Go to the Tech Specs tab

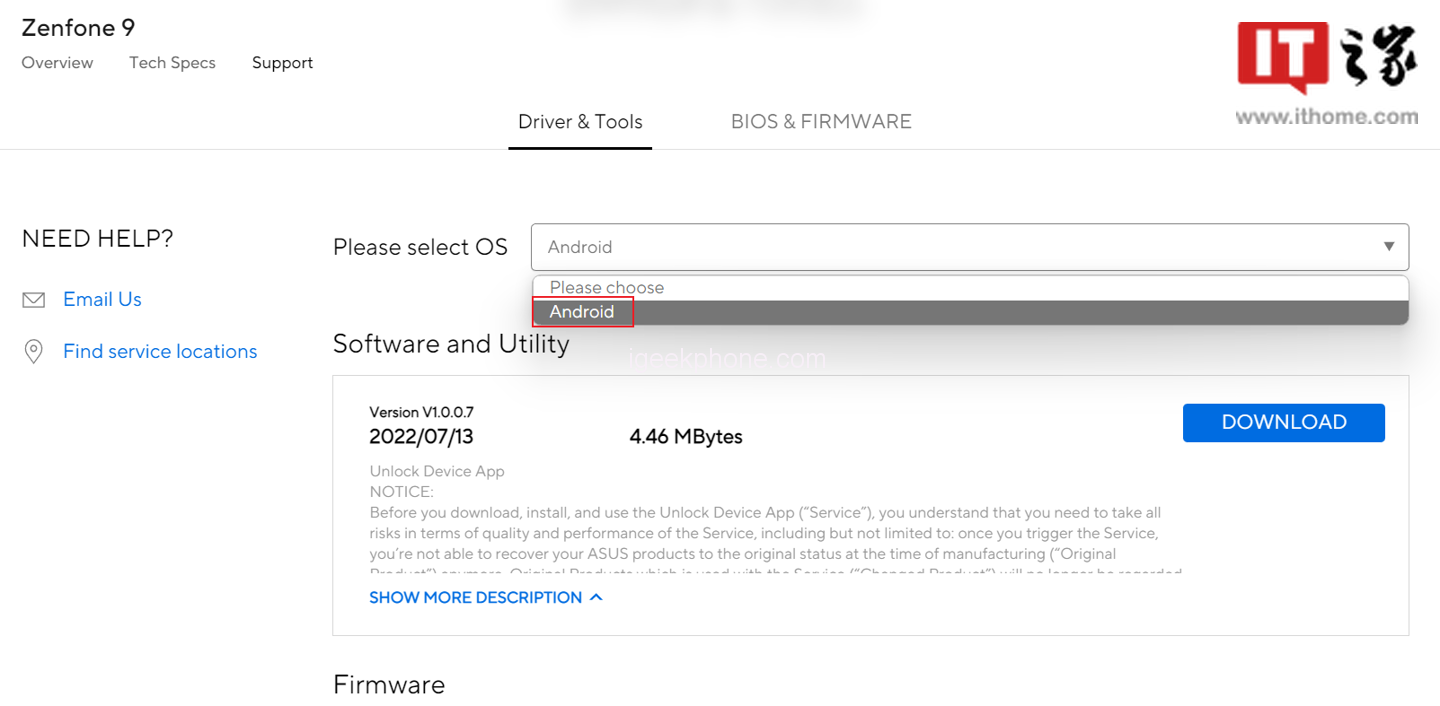tap(172, 63)
